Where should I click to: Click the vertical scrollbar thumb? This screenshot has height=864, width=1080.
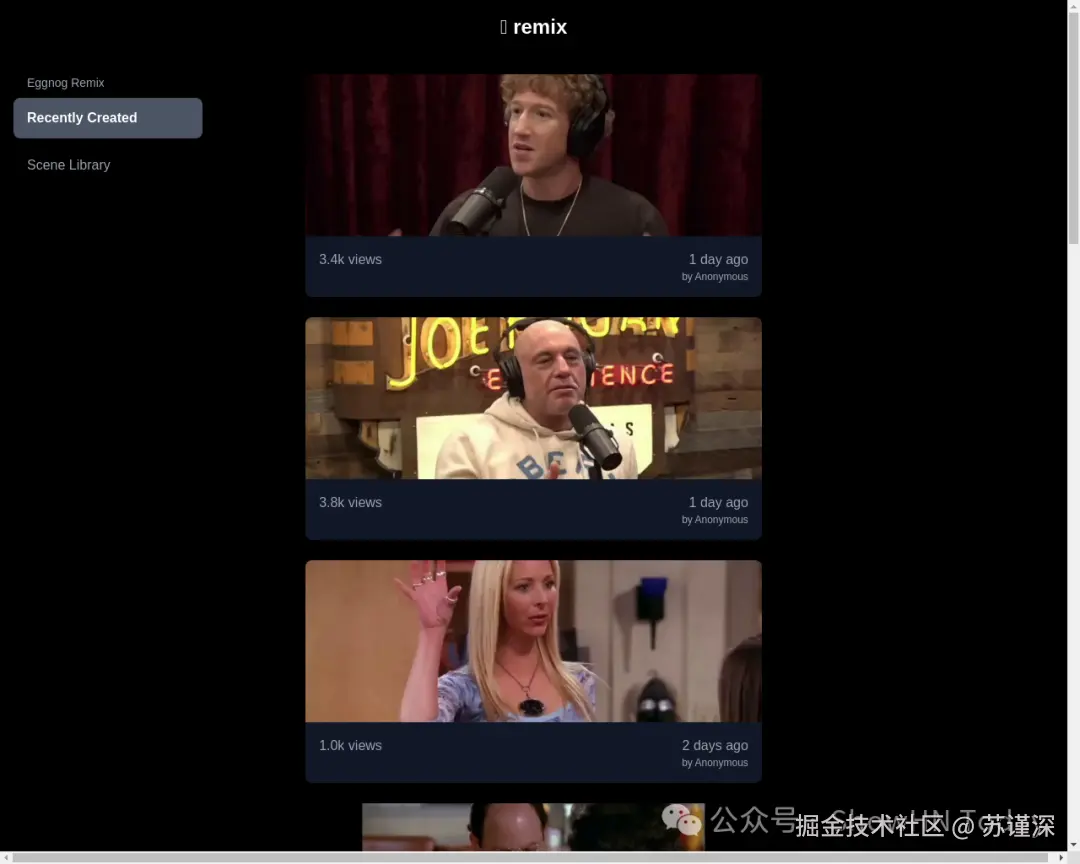[1073, 127]
